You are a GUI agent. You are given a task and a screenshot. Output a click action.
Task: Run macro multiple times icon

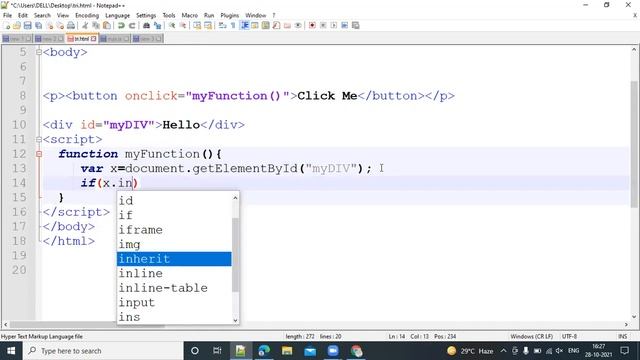[344, 25]
